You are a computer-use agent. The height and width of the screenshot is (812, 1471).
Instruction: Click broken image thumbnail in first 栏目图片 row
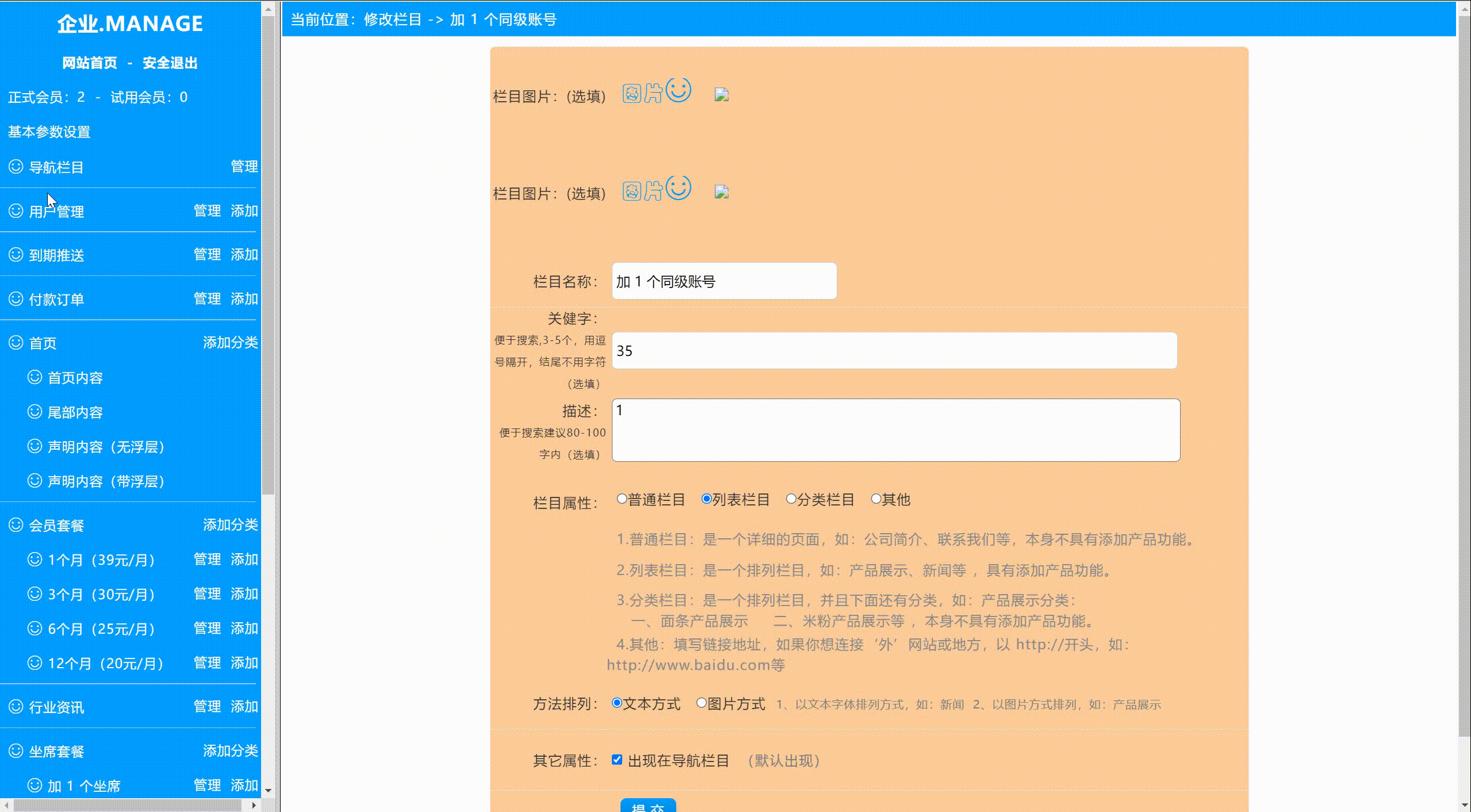[722, 95]
